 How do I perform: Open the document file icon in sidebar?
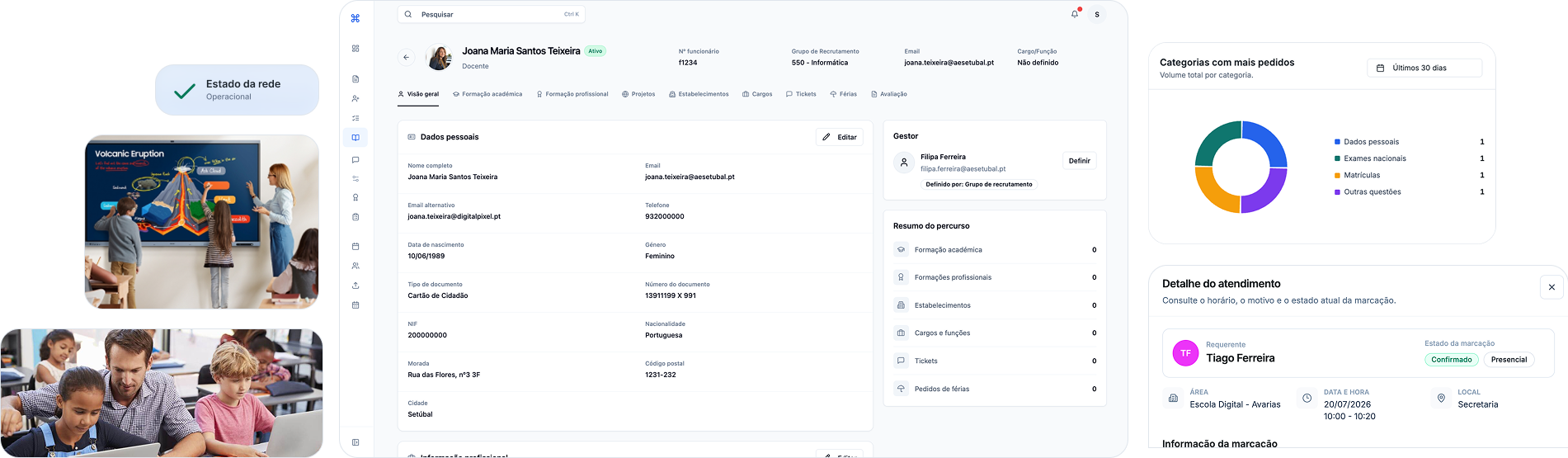(356, 79)
